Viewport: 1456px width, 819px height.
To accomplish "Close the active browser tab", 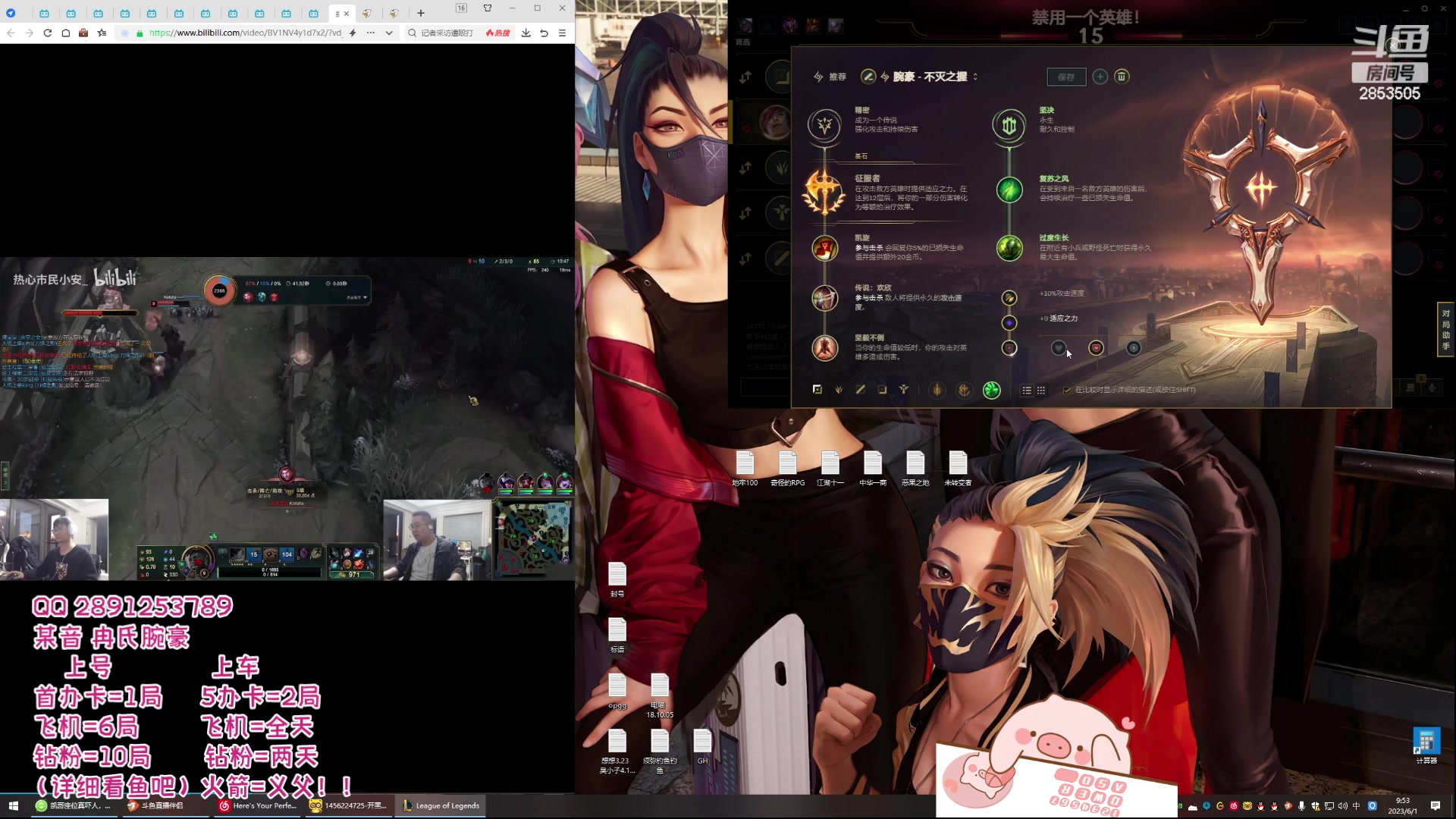I will click(347, 13).
